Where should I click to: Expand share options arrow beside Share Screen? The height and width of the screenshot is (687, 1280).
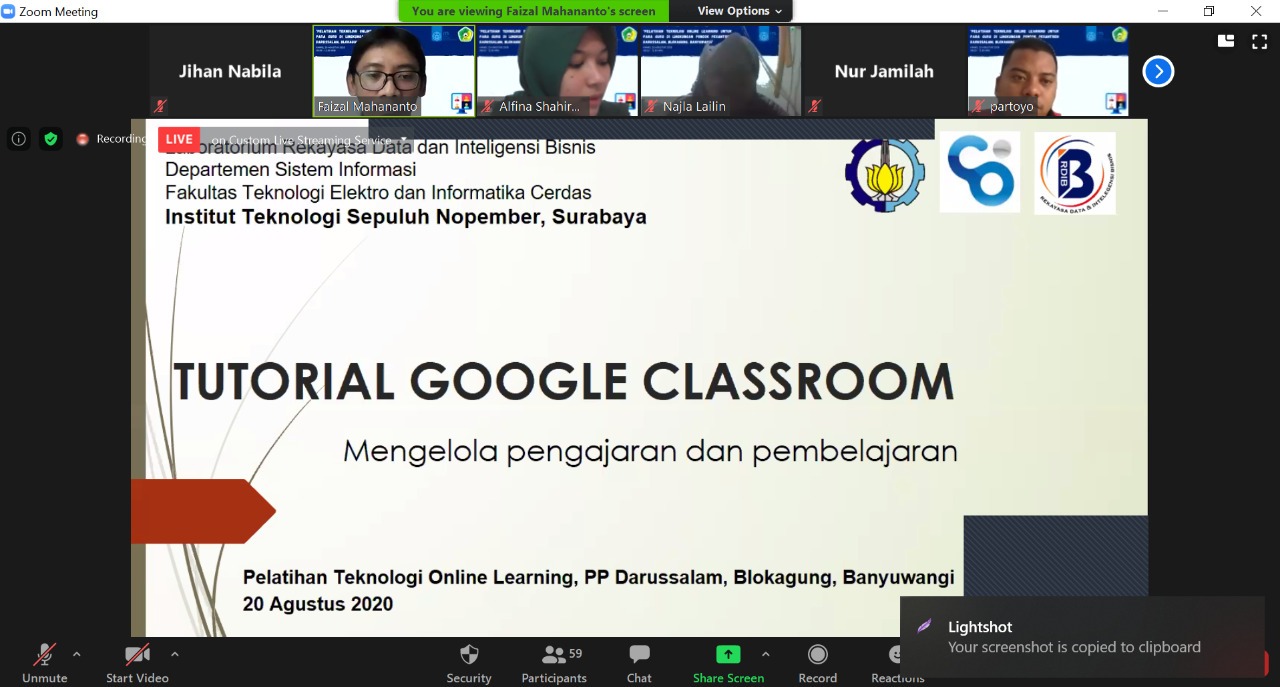click(x=766, y=655)
